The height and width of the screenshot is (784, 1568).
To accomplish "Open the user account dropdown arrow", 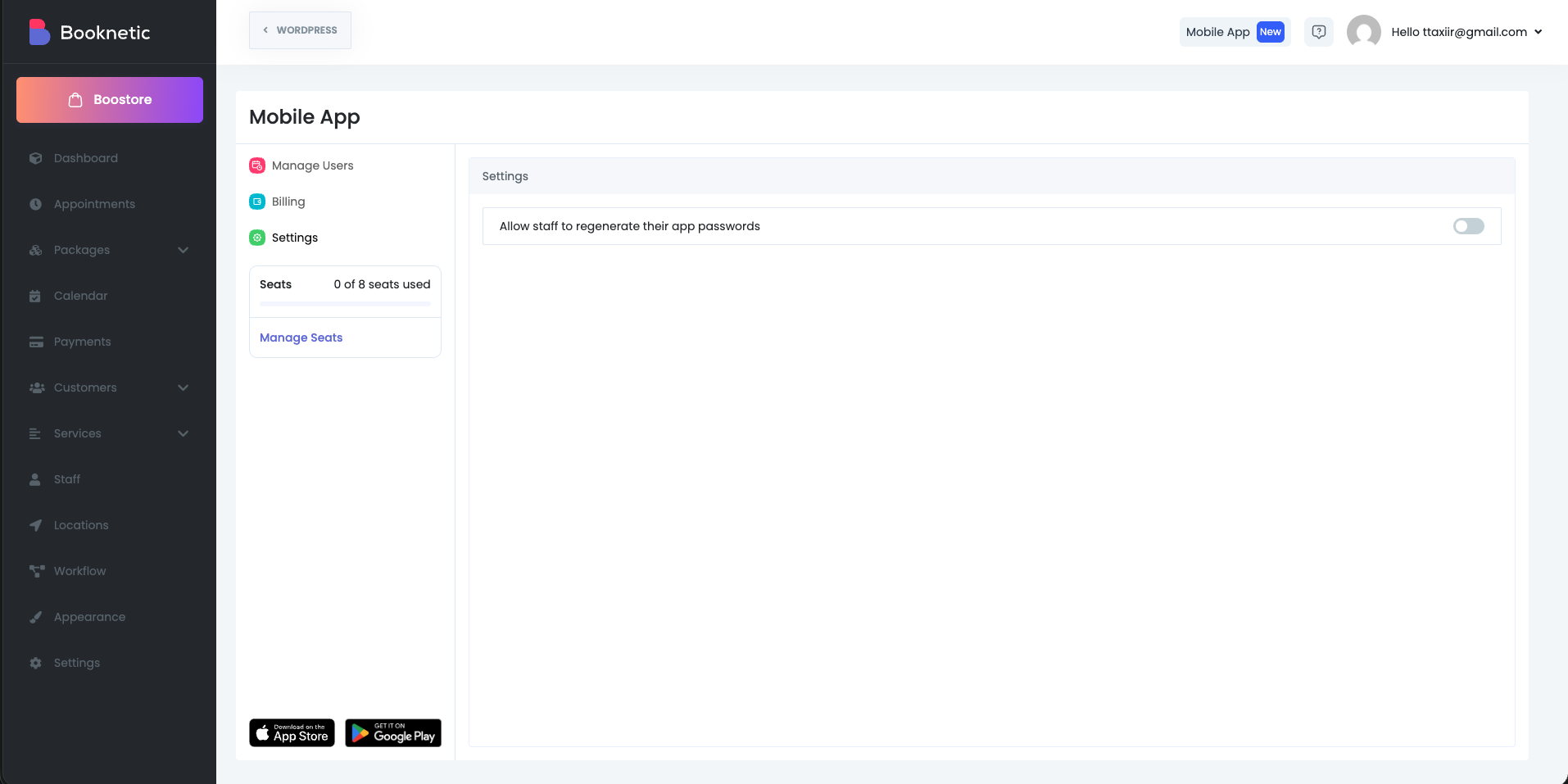I will pos(1538,32).
